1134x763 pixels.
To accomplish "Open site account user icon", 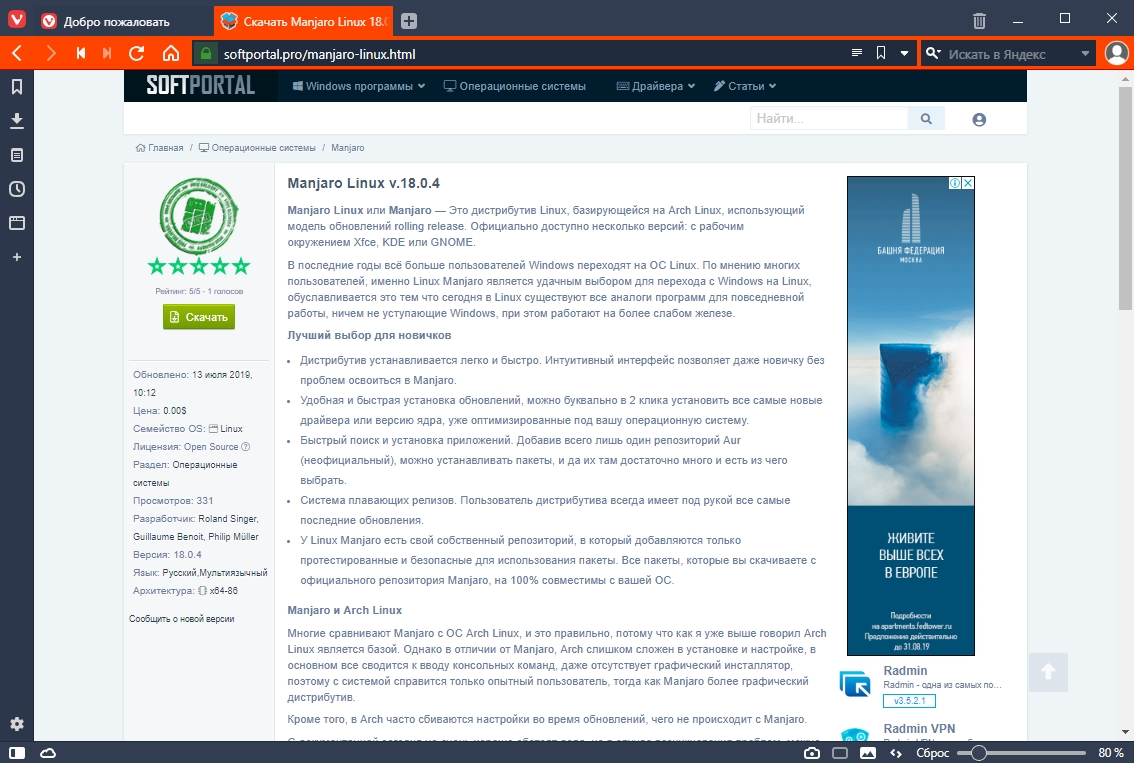I will (x=979, y=119).
